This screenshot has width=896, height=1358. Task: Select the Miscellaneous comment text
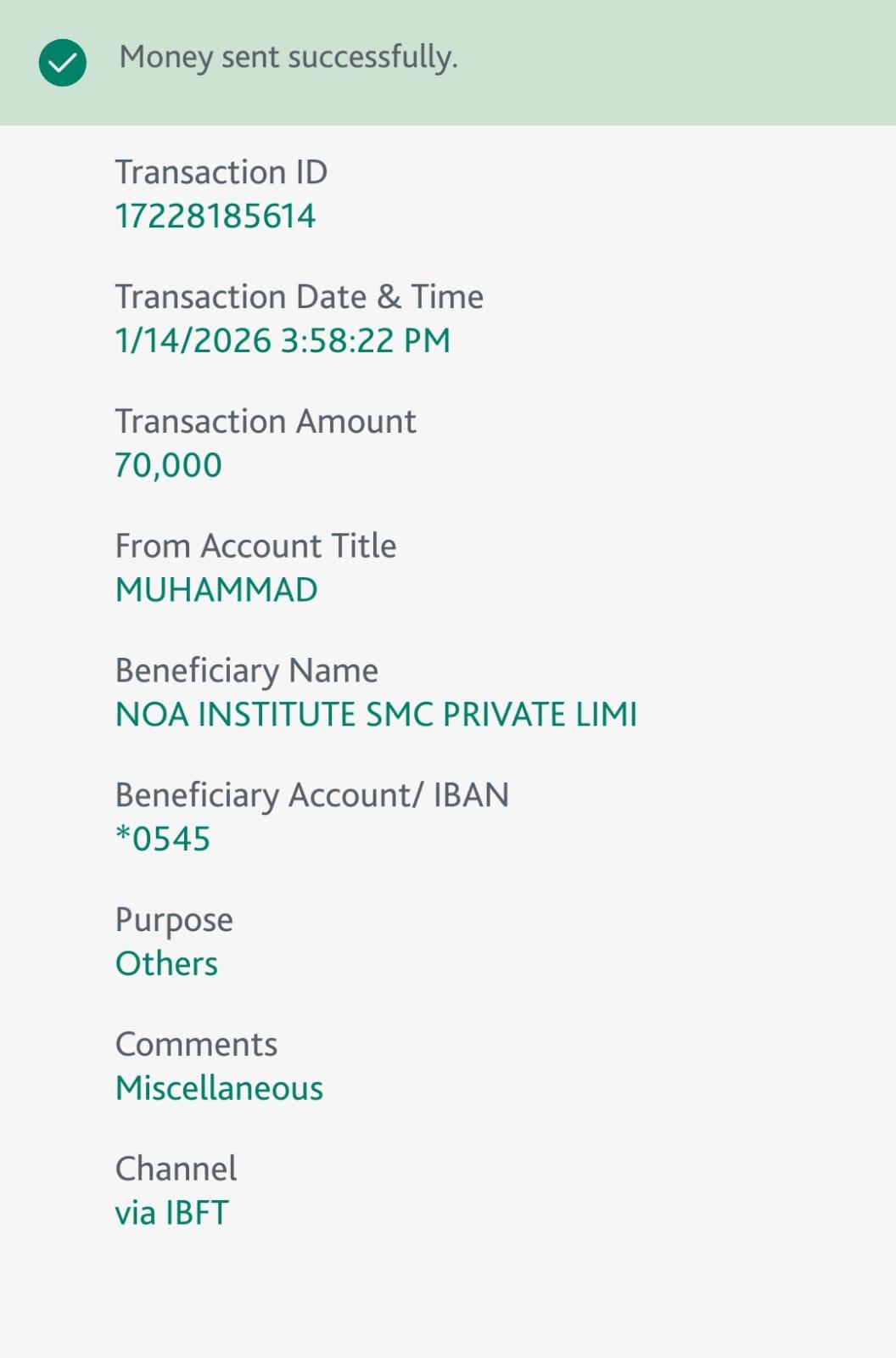pyautogui.click(x=219, y=1089)
